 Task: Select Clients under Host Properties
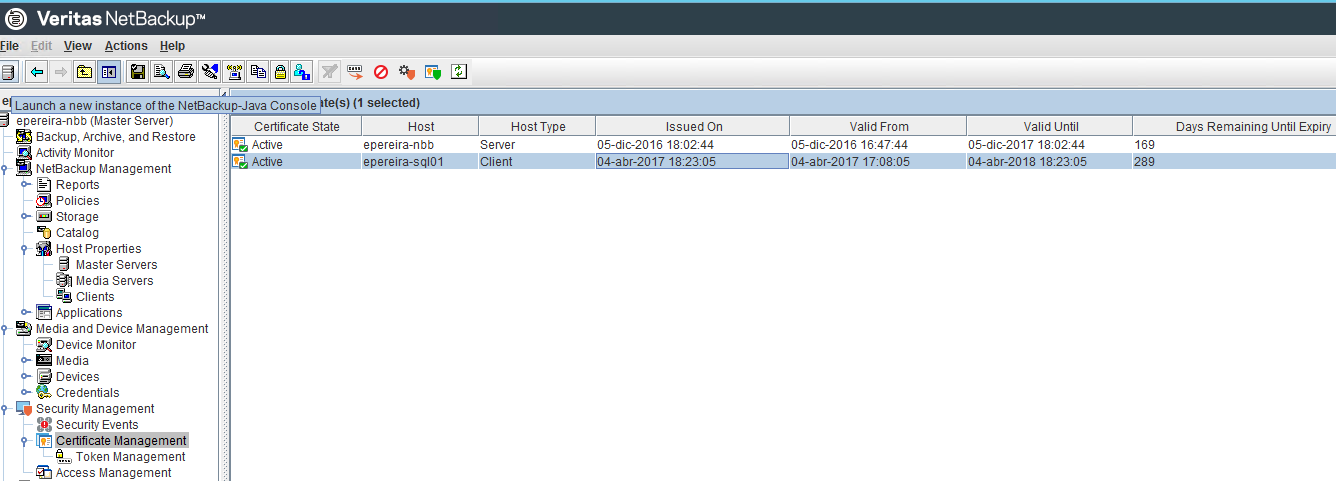point(95,297)
